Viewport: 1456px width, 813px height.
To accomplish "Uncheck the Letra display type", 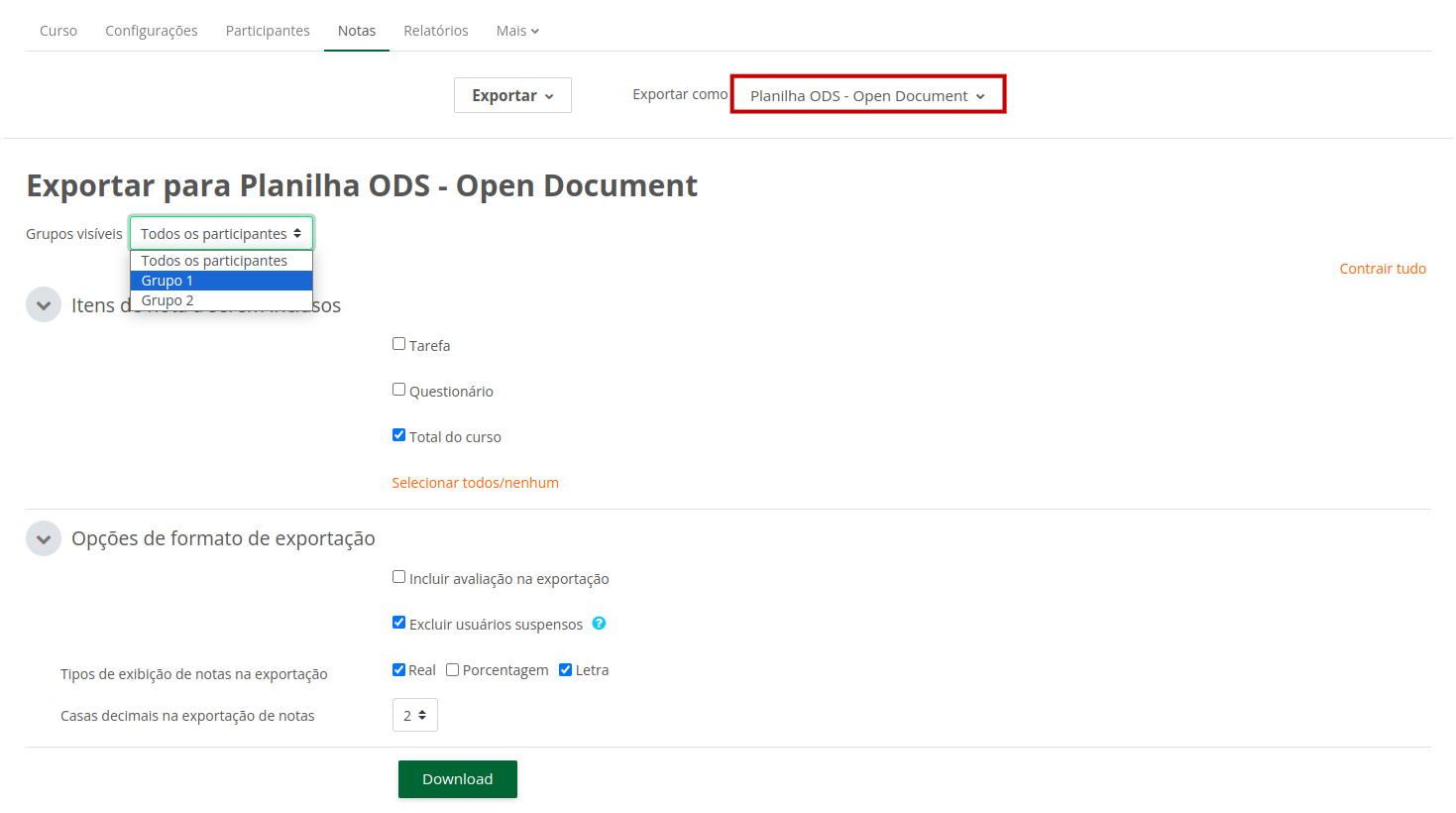I will (x=565, y=668).
